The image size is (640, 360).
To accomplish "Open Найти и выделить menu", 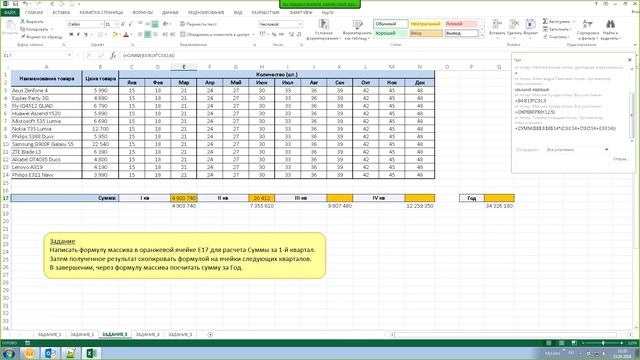I will [x=610, y=29].
